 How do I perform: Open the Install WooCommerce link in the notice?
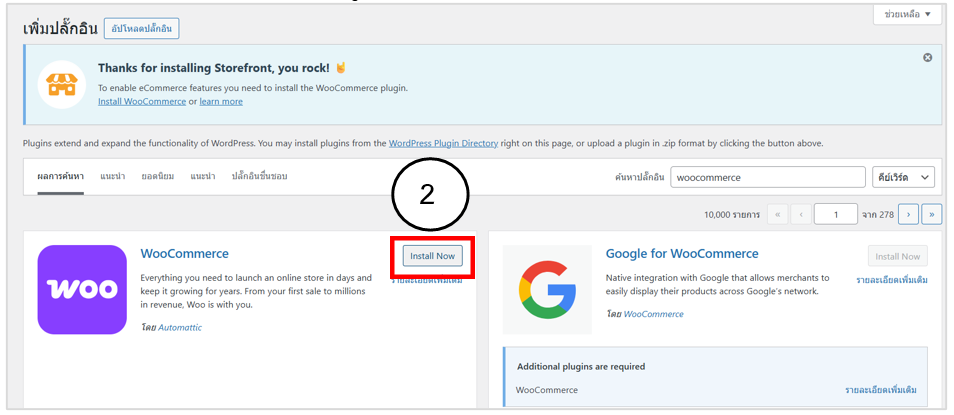(x=144, y=101)
